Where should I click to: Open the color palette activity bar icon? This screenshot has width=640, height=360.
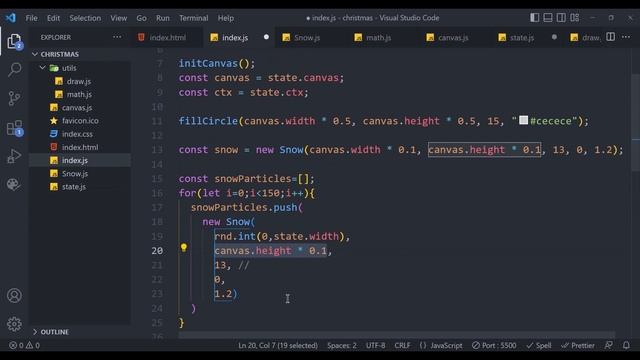[x=13, y=184]
